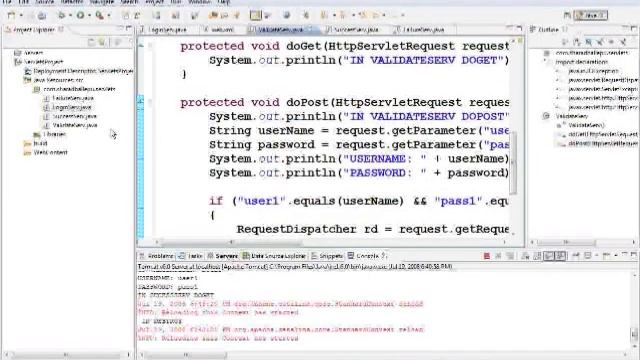Click the Debug bug icon
This screenshot has width=640, height=360.
[61, 15]
